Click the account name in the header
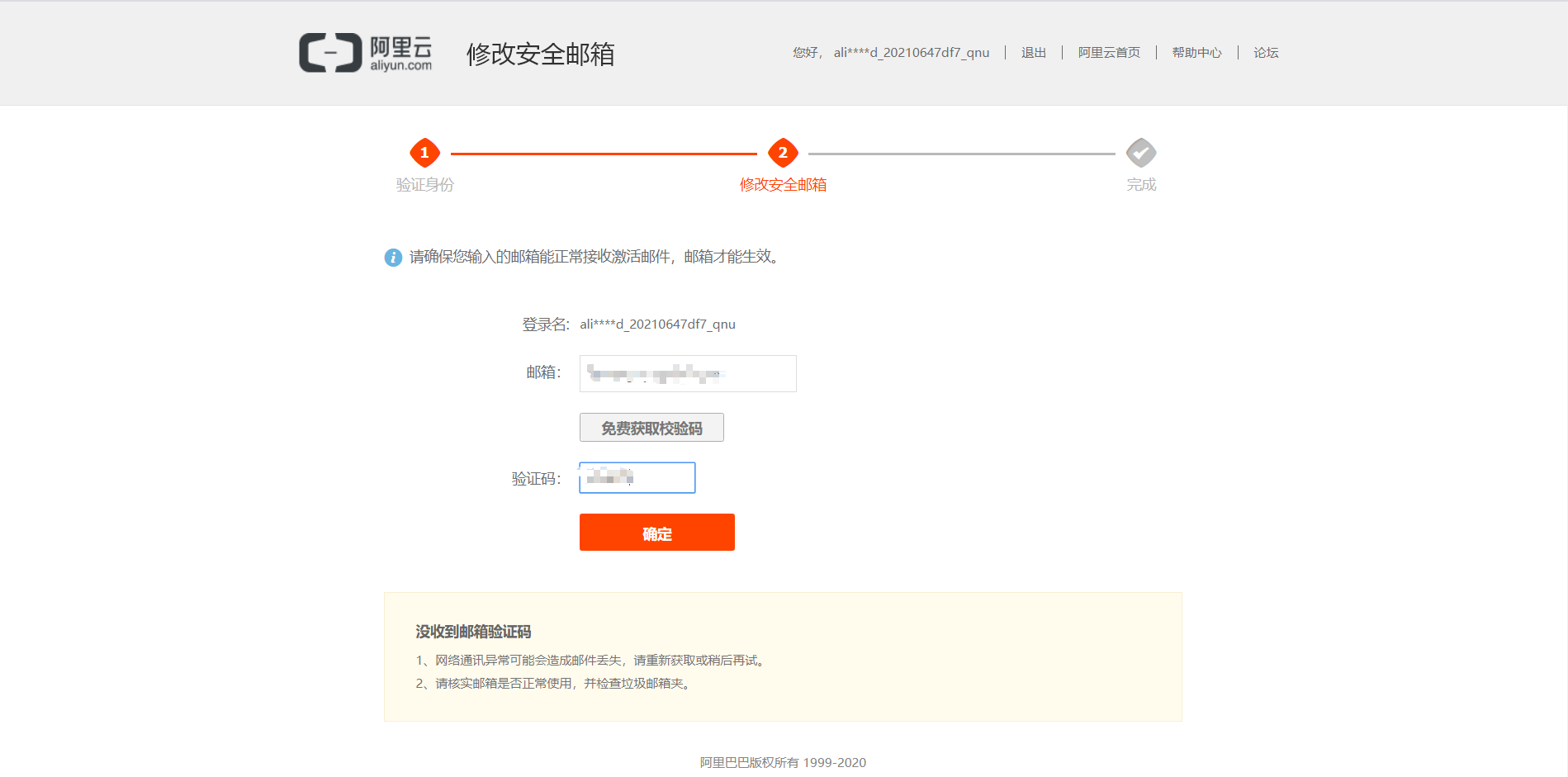The width and height of the screenshot is (1568, 777). (912, 53)
